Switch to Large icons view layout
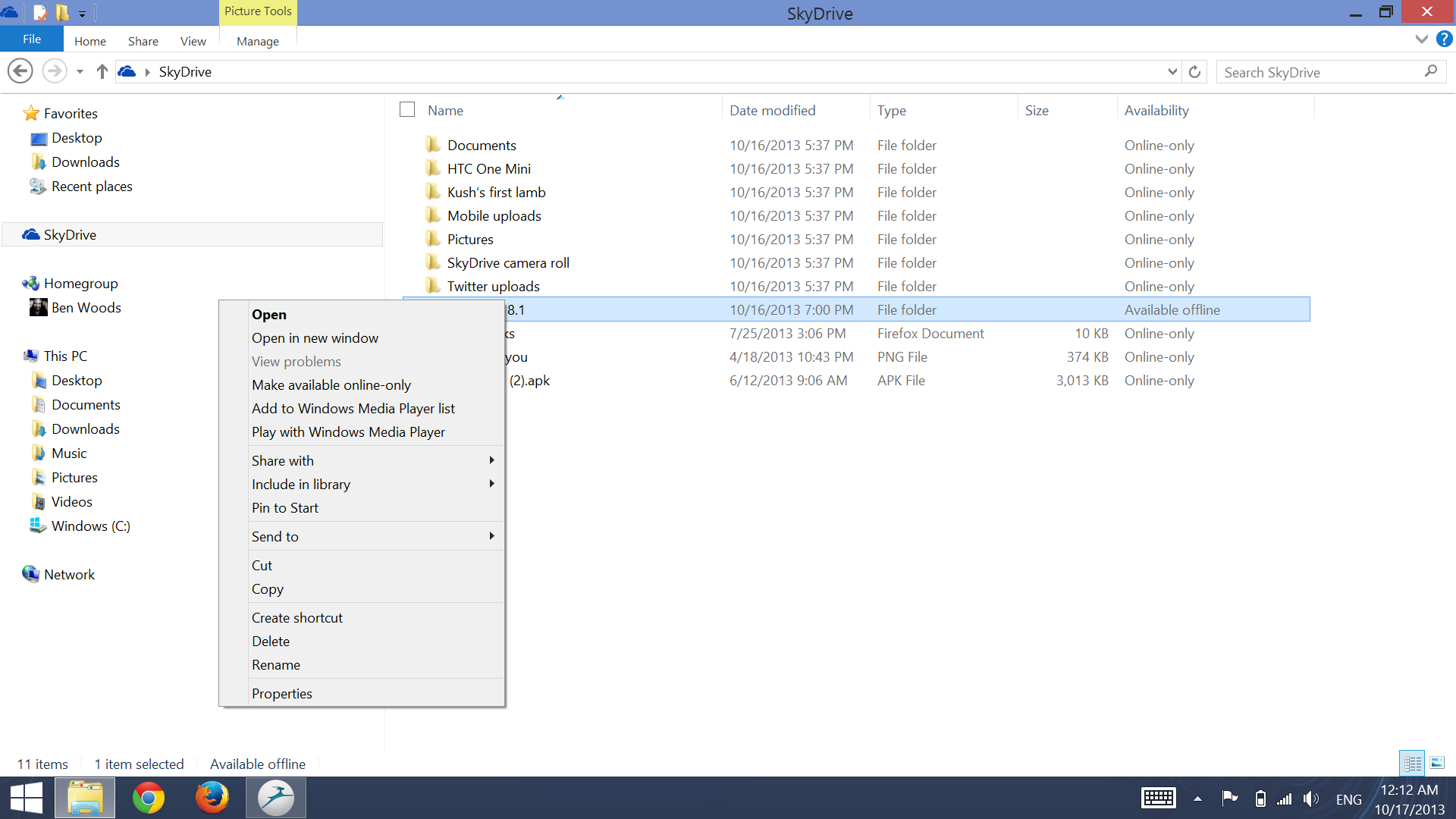Image resolution: width=1456 pixels, height=819 pixels. (x=1437, y=763)
